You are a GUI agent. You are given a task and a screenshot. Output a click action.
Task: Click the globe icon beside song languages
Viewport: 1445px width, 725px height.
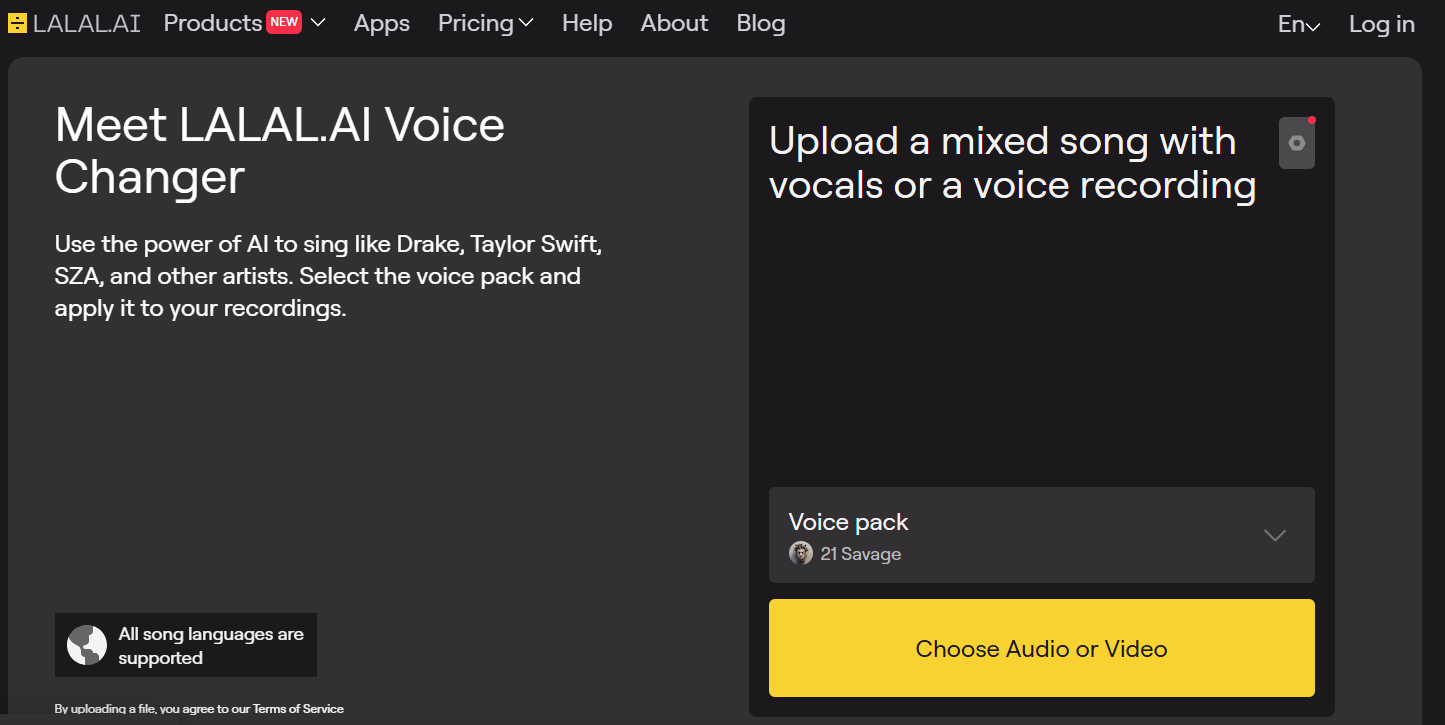[x=87, y=645]
